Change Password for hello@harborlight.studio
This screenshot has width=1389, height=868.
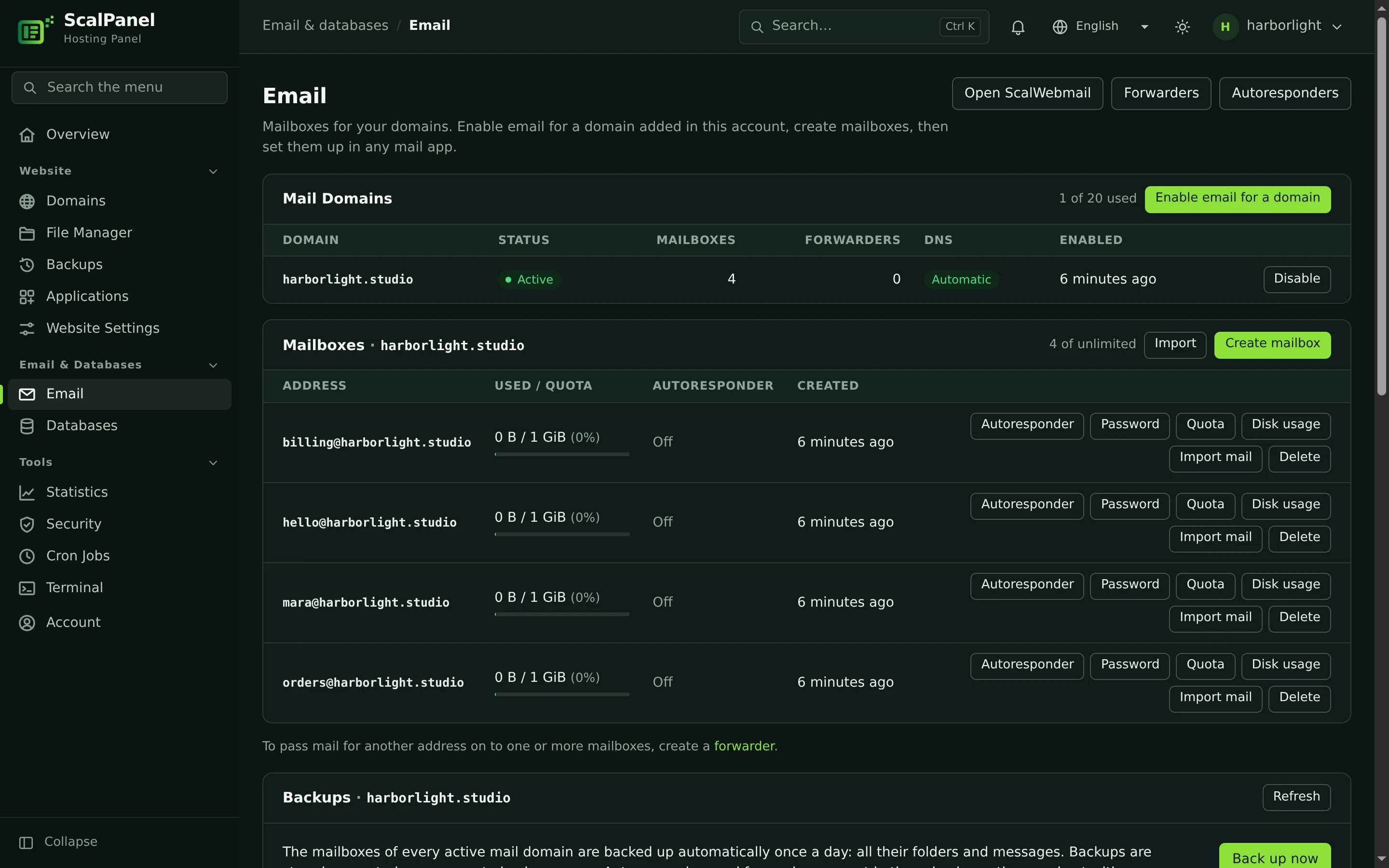[x=1130, y=506]
